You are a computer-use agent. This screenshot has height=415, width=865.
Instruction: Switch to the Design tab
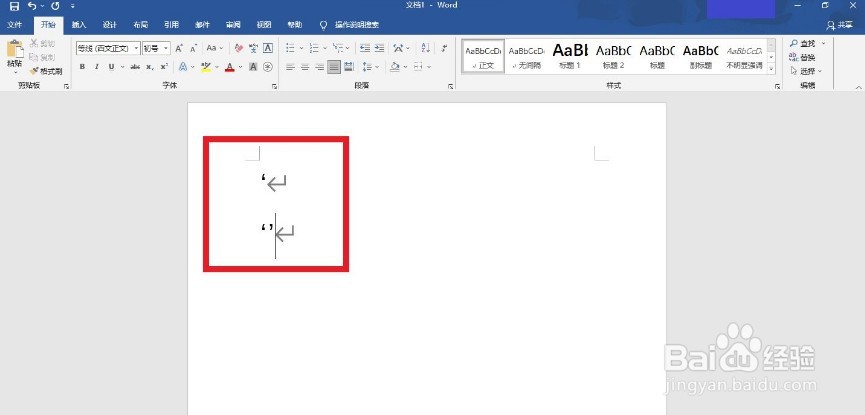110,25
